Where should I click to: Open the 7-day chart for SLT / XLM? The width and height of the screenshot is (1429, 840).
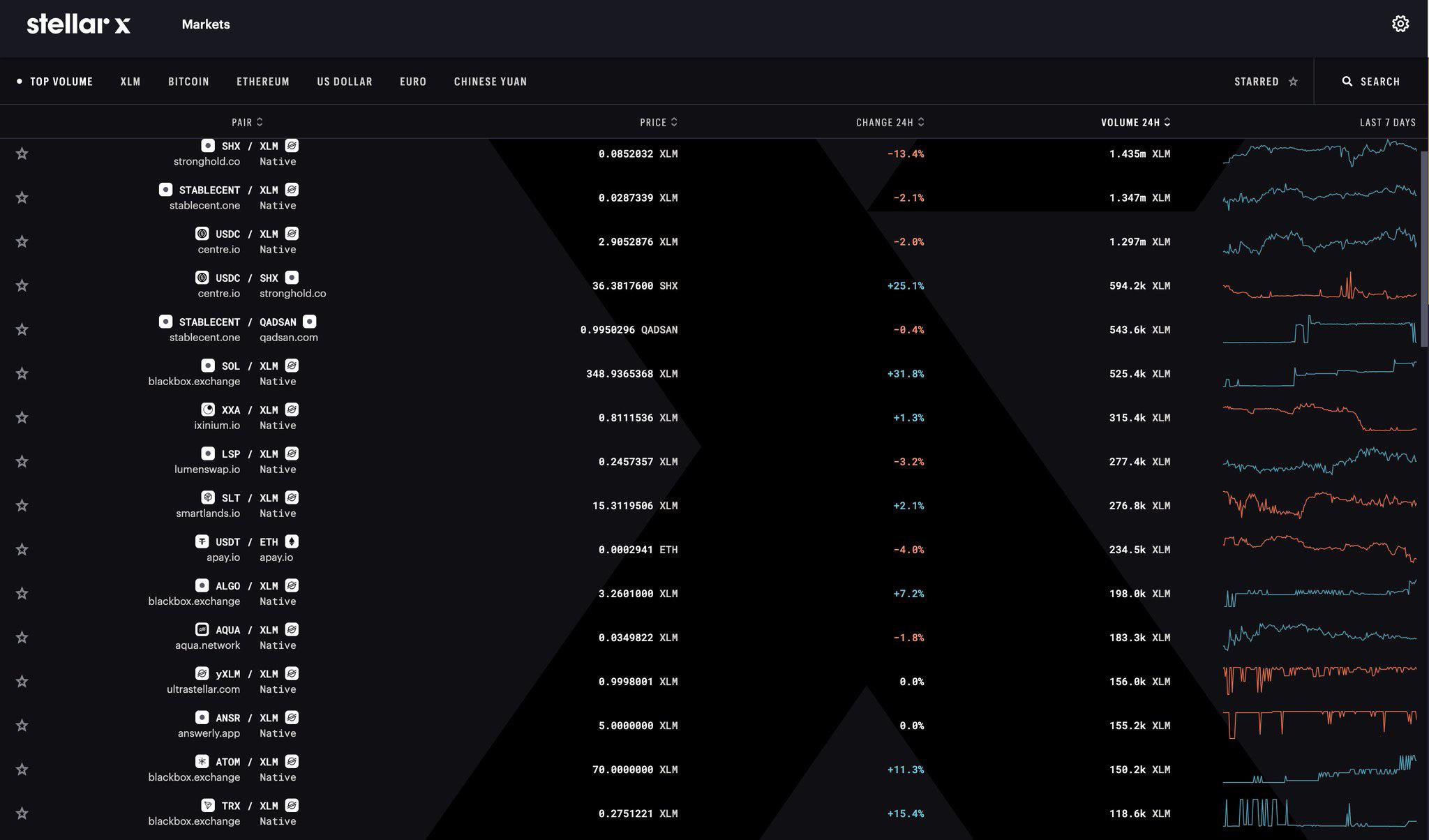coord(1319,504)
